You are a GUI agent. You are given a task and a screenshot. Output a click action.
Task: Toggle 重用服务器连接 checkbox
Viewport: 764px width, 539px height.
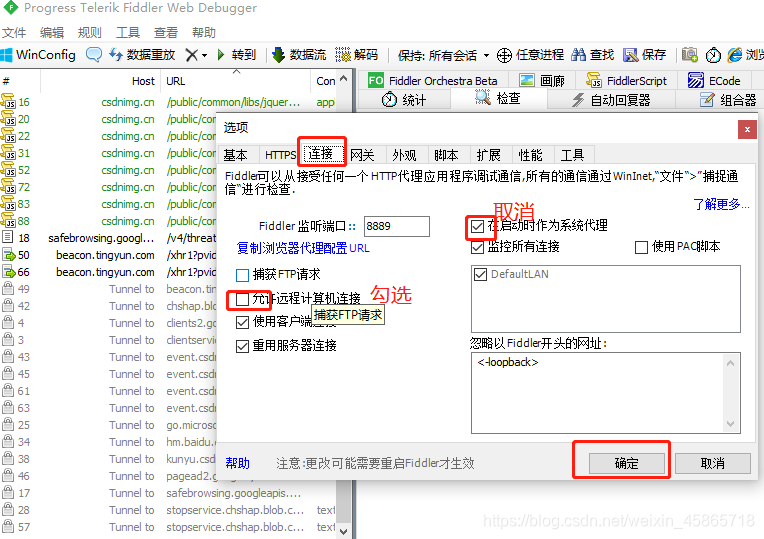[x=243, y=346]
